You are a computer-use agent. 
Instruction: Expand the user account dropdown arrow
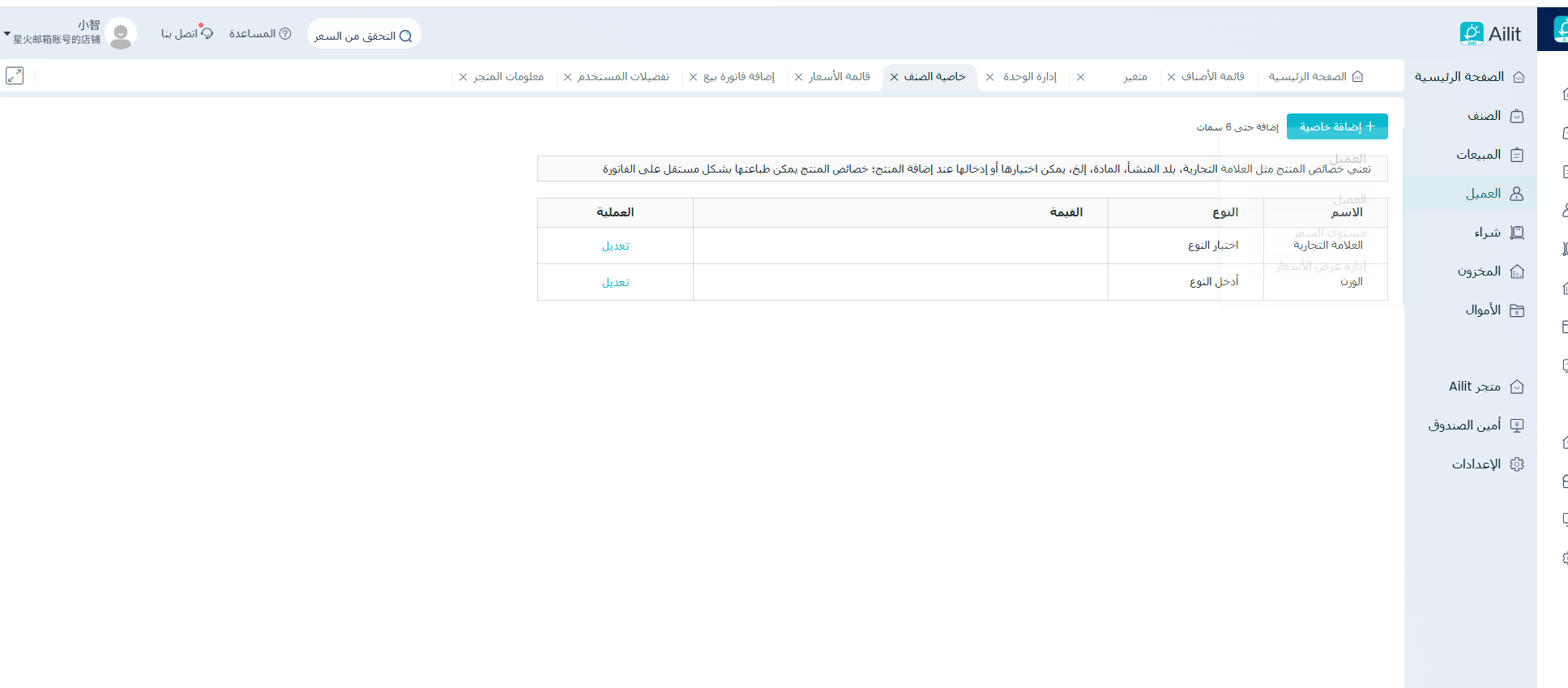click(x=7, y=34)
